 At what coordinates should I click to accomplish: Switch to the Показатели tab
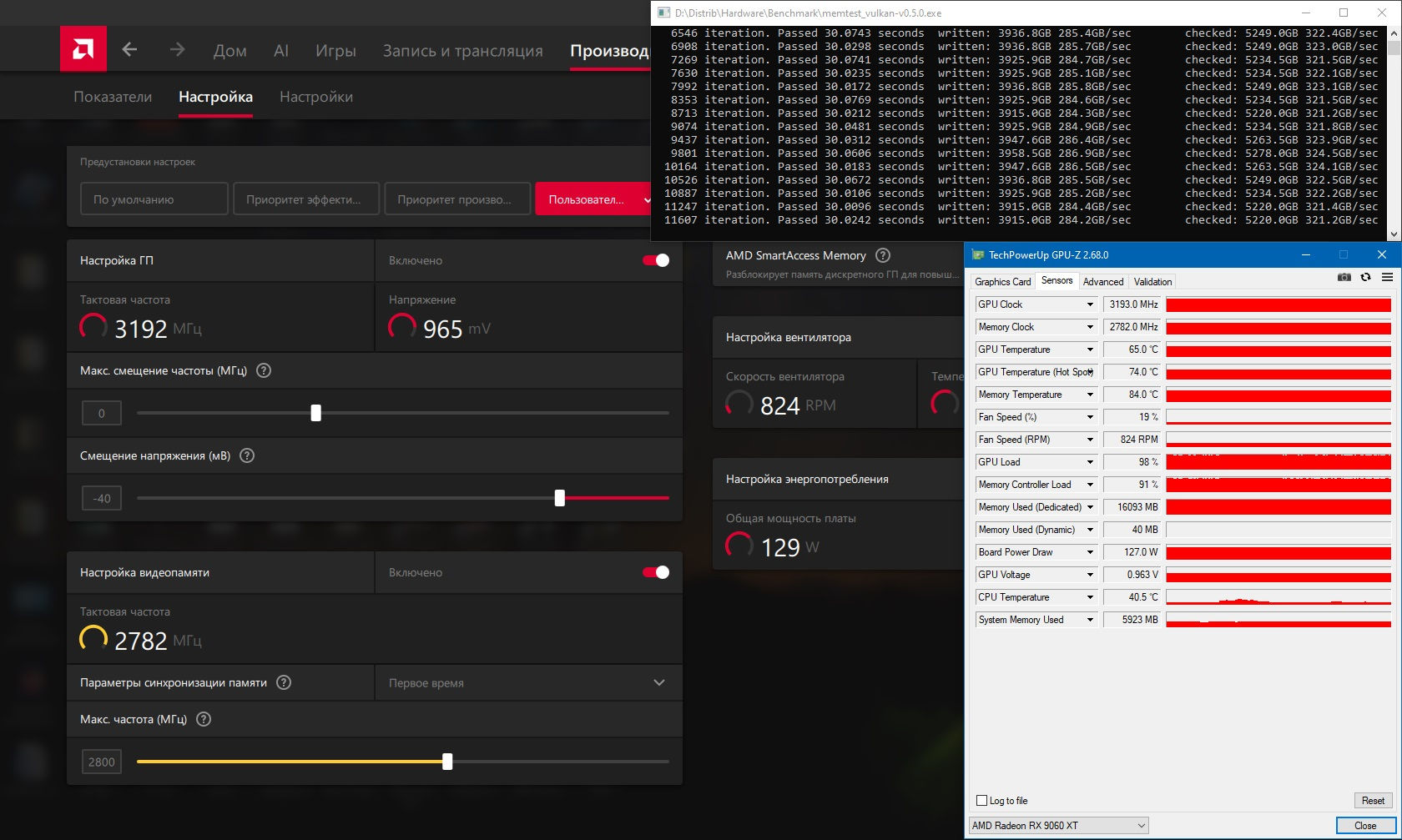113,97
